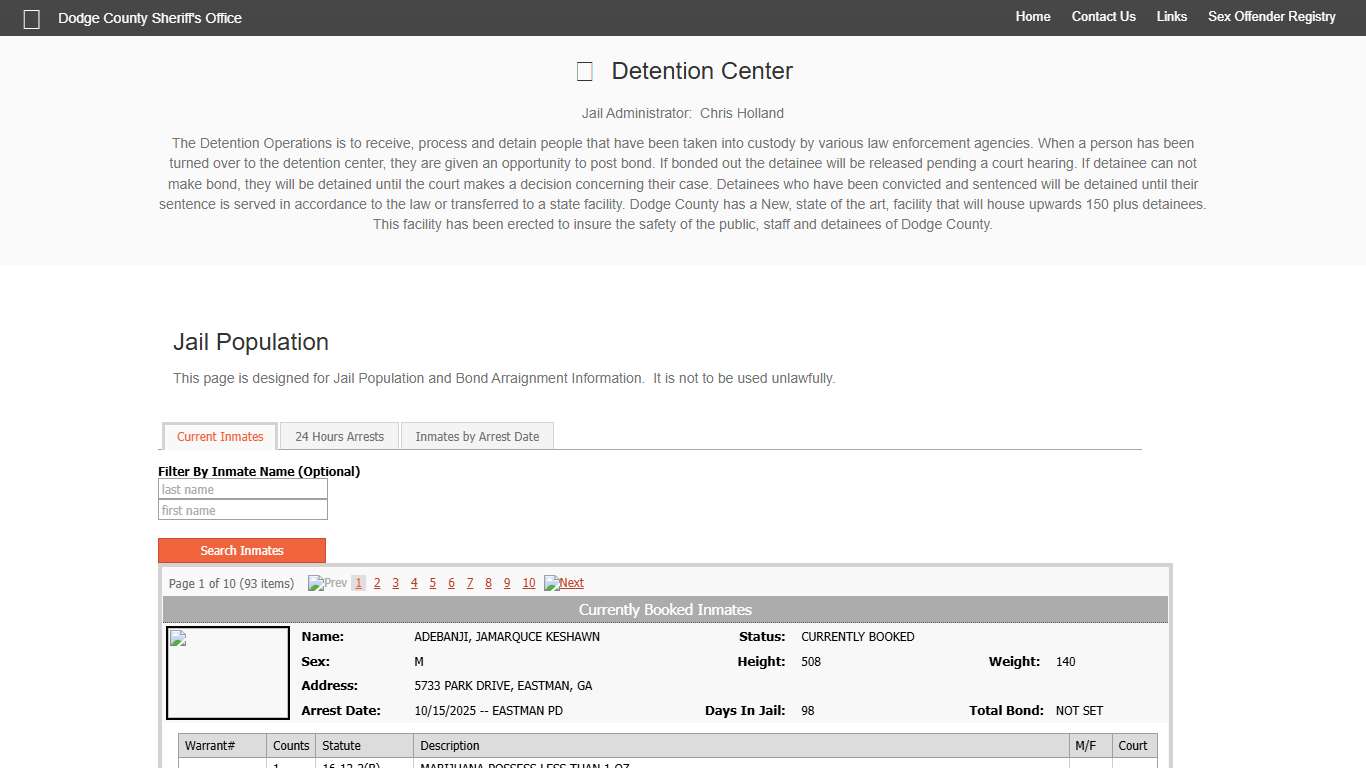Click the Detention Center badge icon
Viewport: 1366px width, 768px height.
coord(584,71)
